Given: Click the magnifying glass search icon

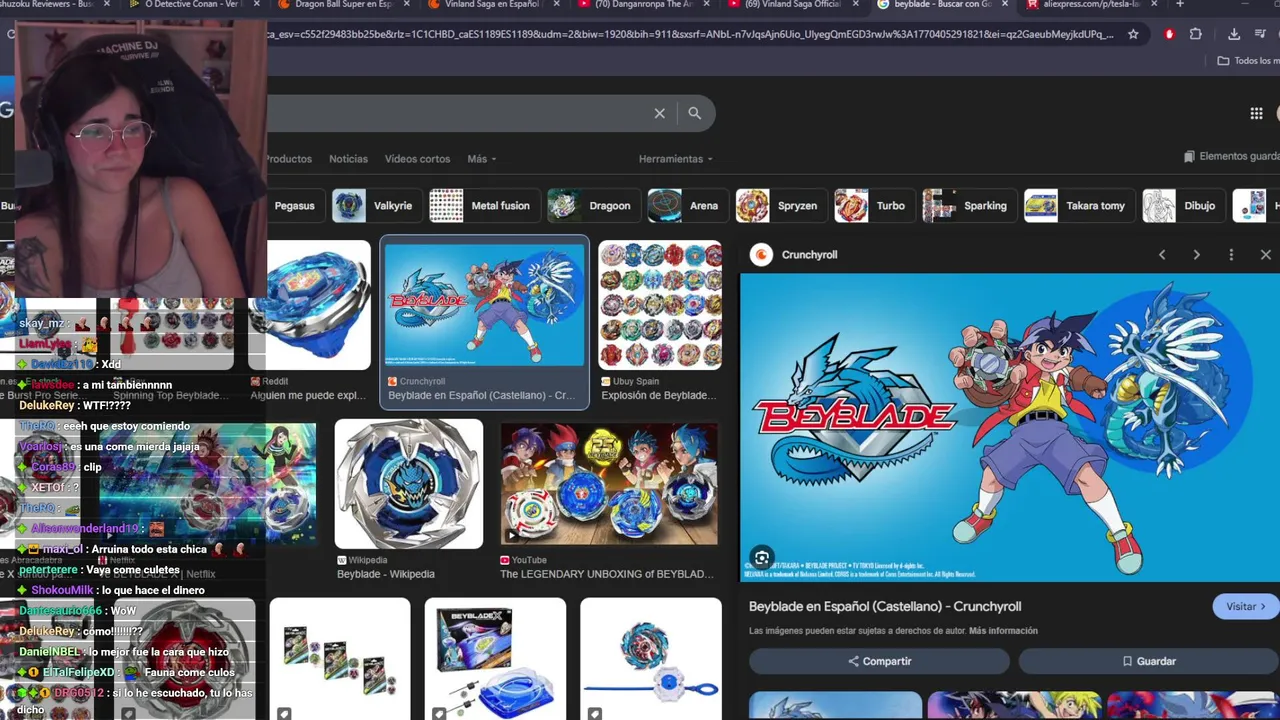Looking at the screenshot, I should (x=694, y=113).
